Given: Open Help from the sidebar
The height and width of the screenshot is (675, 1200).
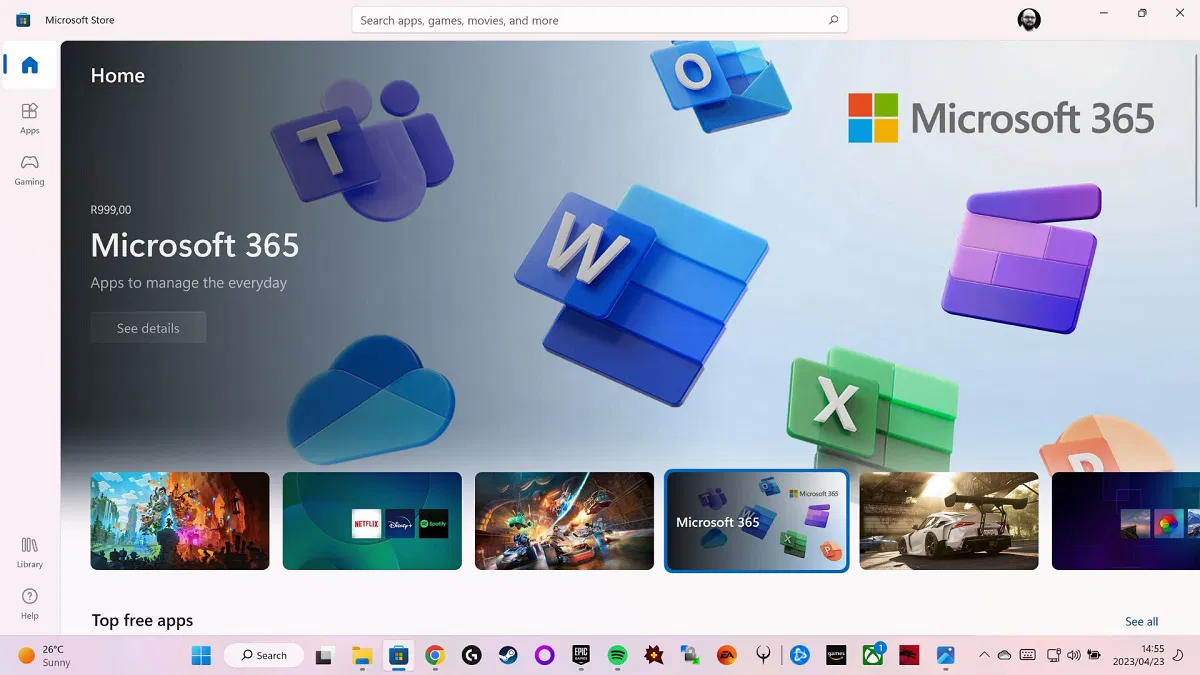Looking at the screenshot, I should [x=29, y=604].
